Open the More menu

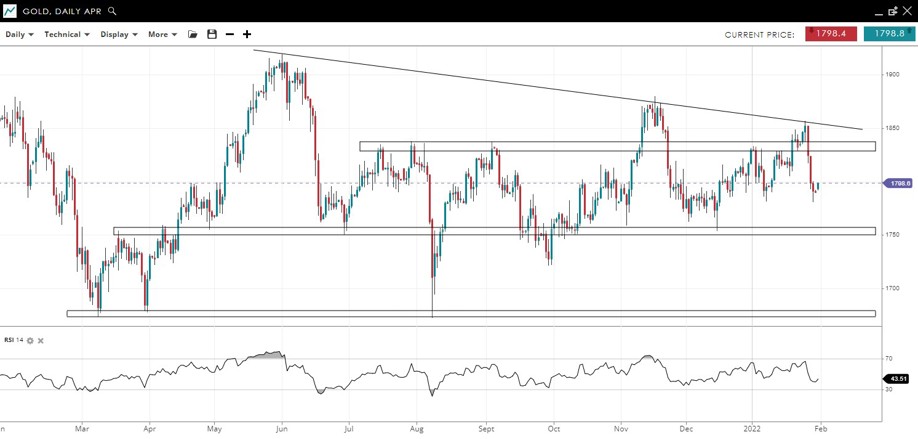(162, 34)
